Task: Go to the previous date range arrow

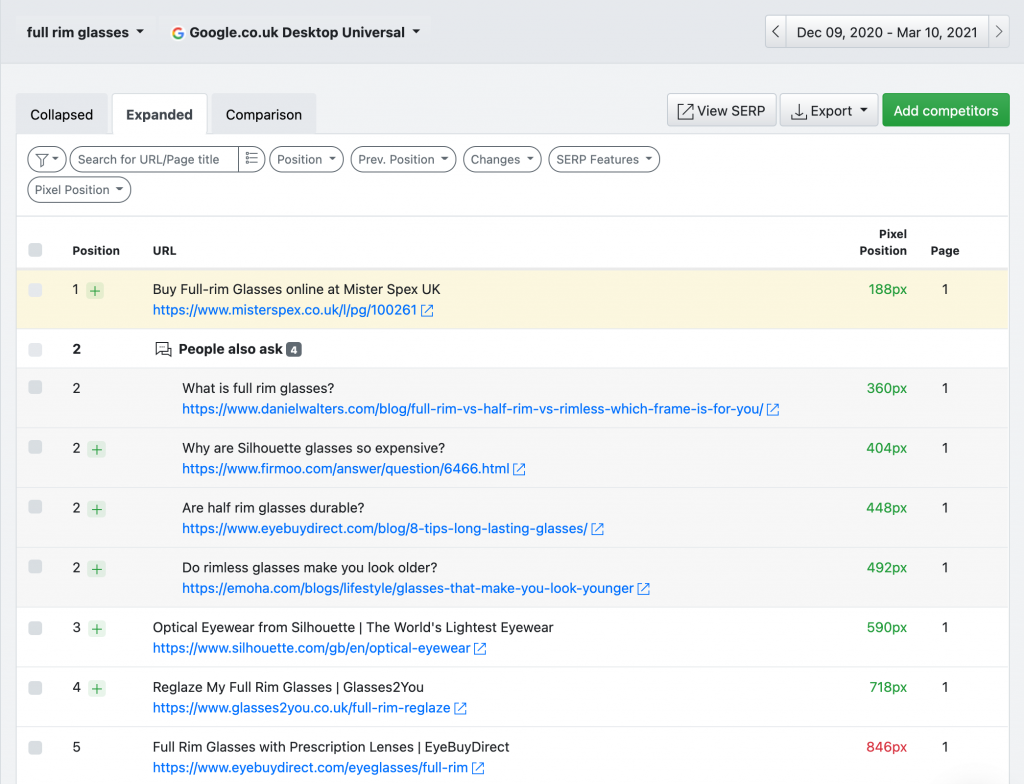Action: point(776,32)
